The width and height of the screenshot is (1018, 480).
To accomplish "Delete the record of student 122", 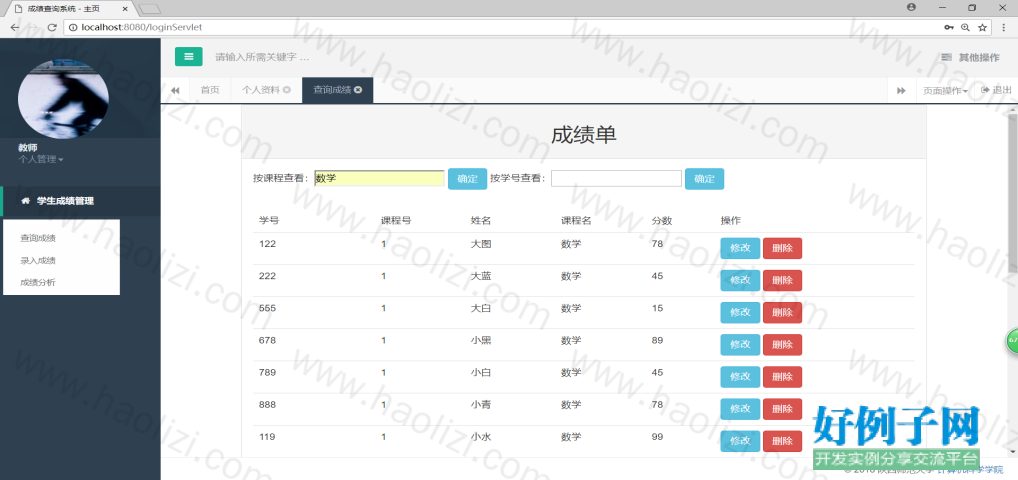I will [x=782, y=248].
